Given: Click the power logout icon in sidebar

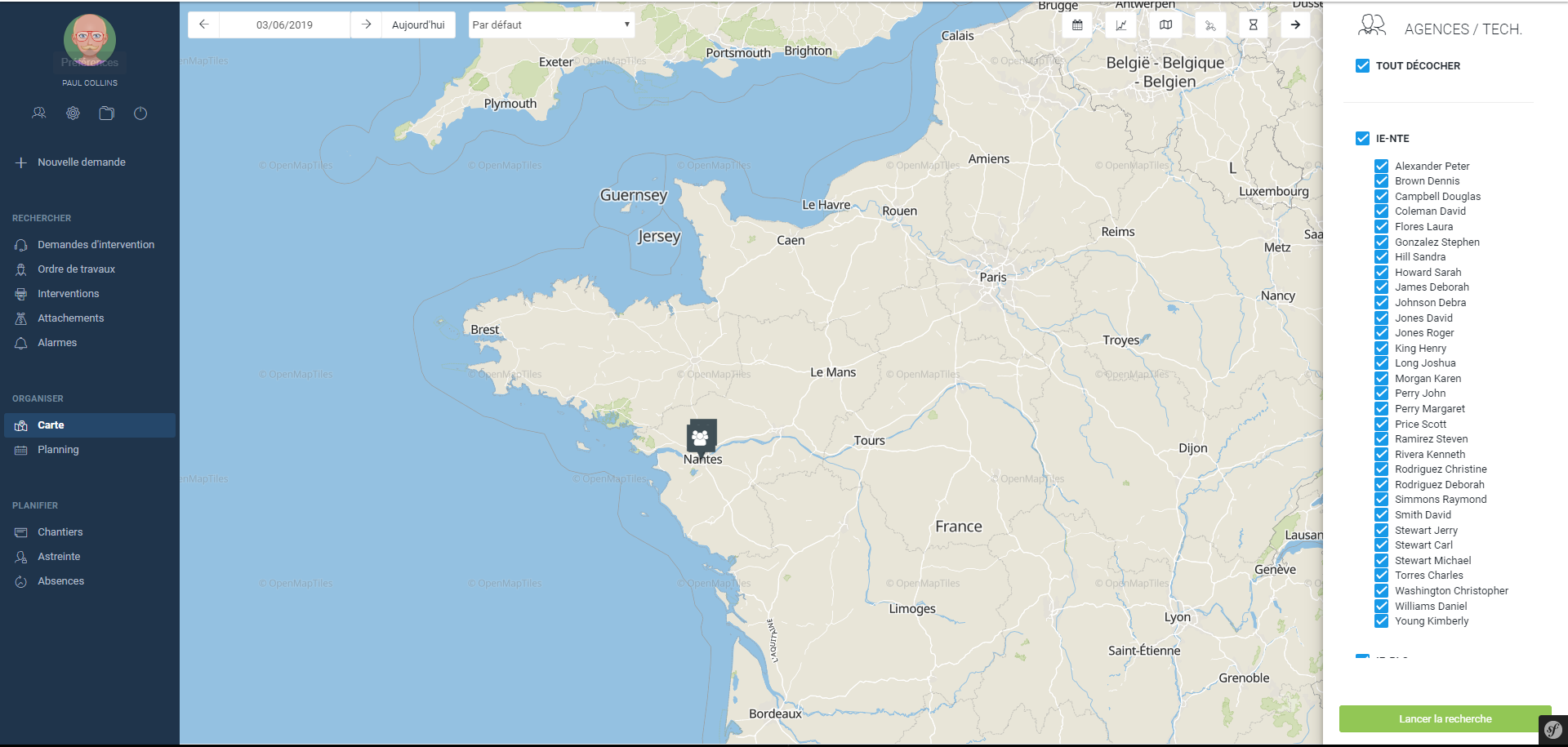Looking at the screenshot, I should click(140, 113).
